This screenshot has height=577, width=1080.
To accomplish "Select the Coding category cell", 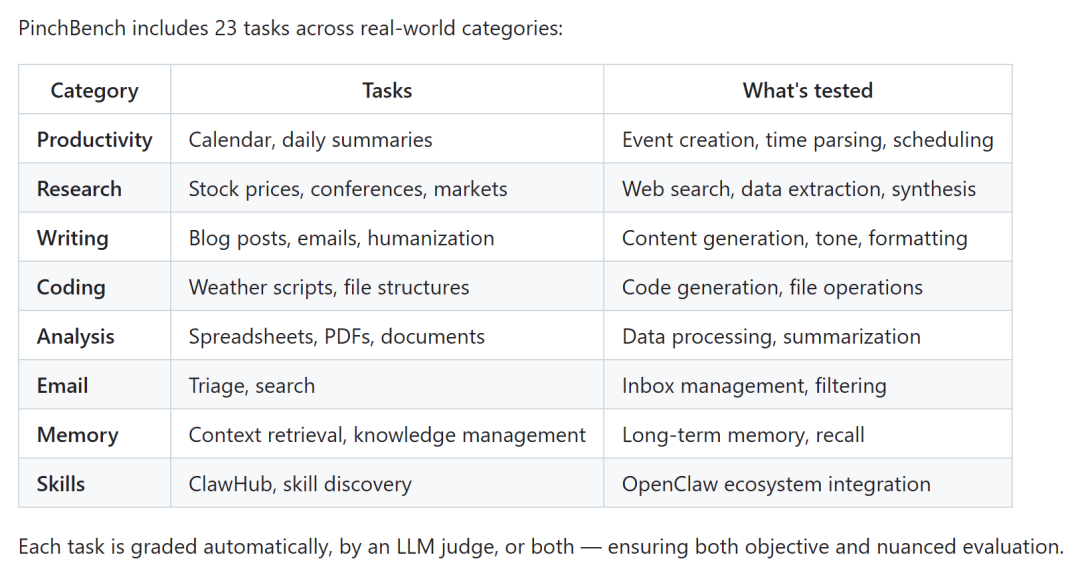I will 71,287.
